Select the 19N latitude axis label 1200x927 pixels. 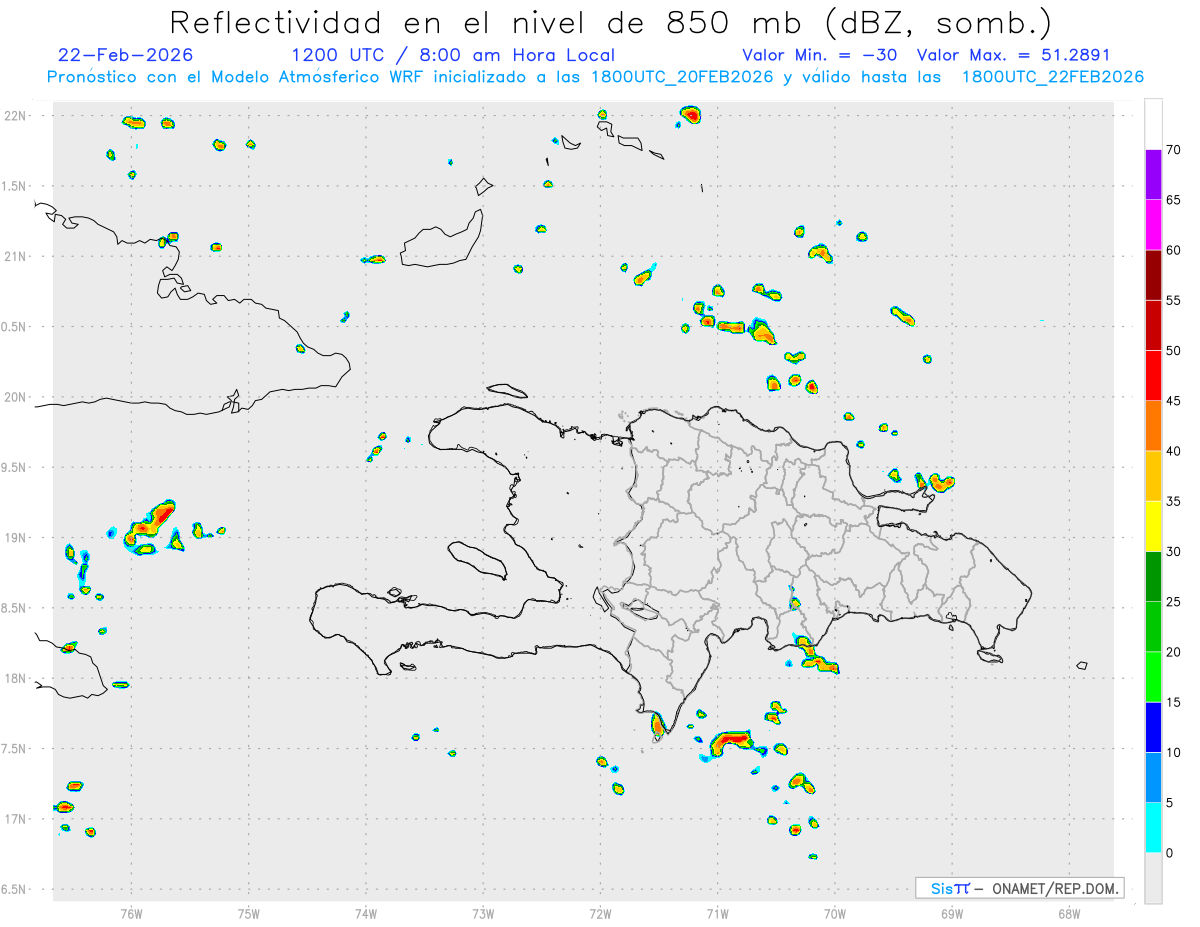point(15,538)
